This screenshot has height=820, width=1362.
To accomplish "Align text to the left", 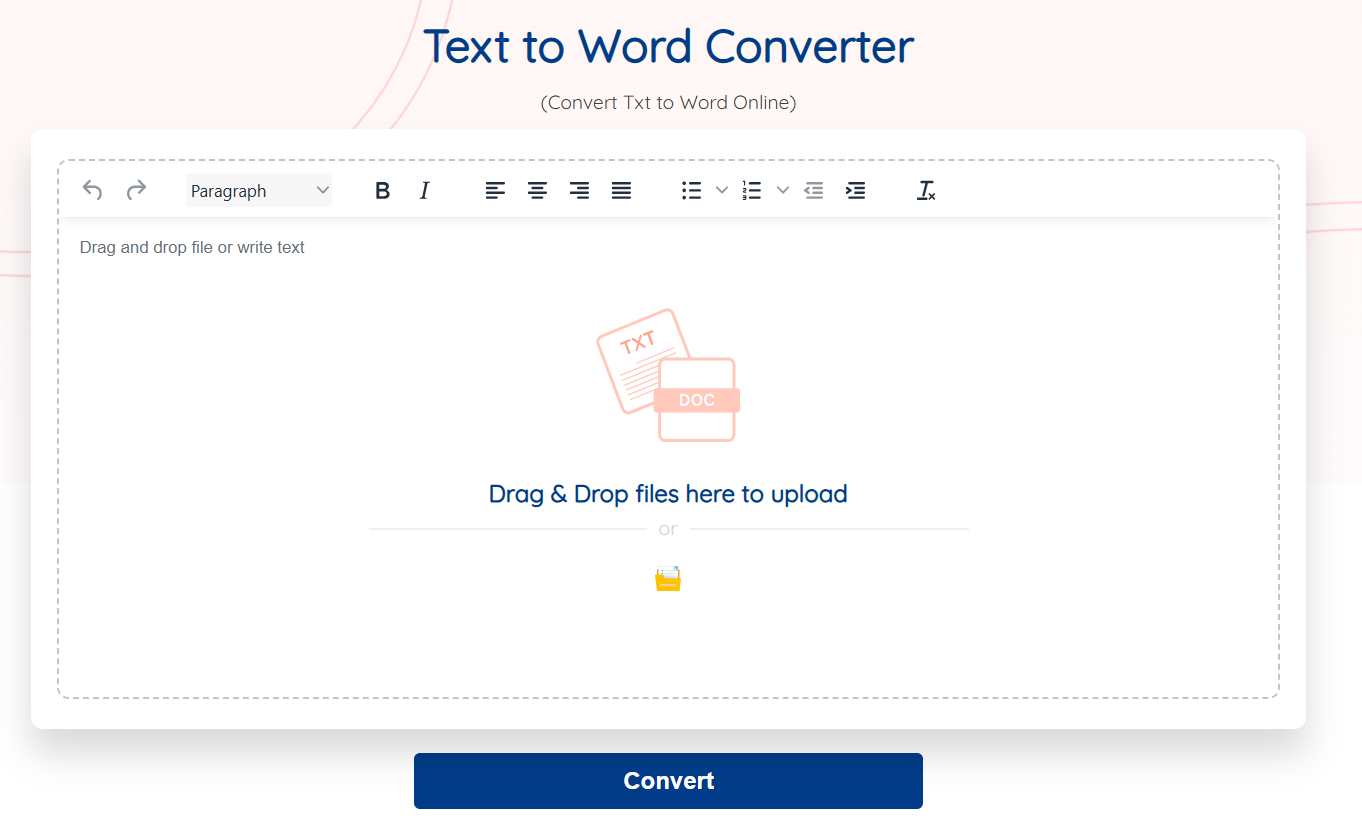I will [495, 190].
